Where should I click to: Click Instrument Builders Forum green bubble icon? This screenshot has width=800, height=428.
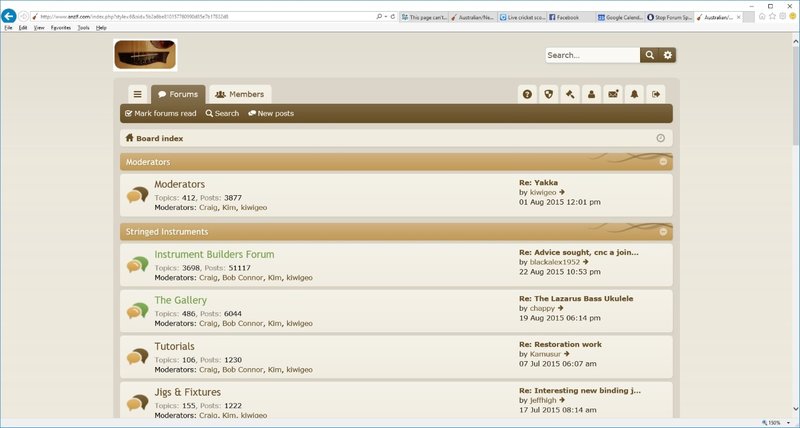tap(137, 265)
